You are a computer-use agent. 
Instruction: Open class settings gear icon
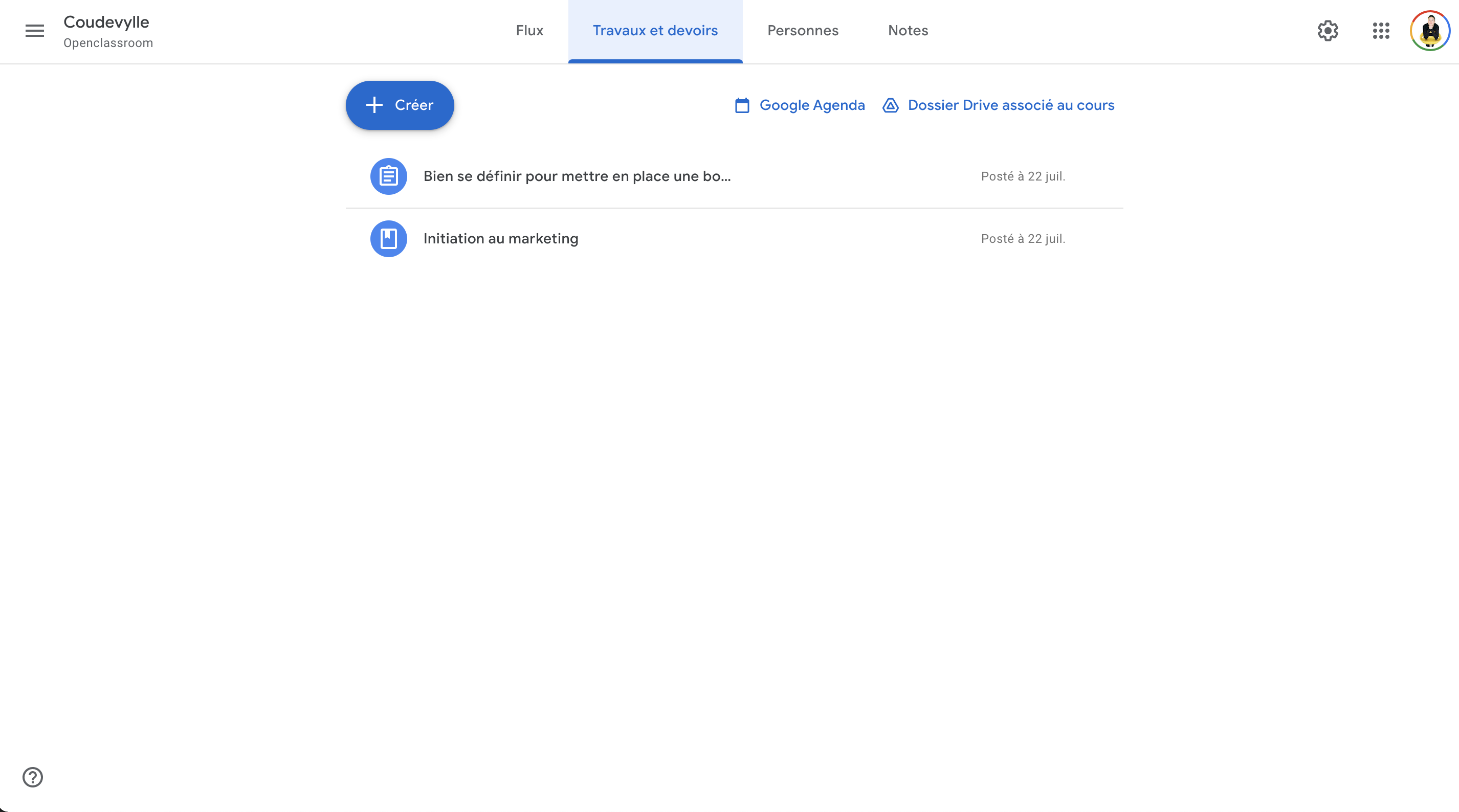tap(1328, 31)
